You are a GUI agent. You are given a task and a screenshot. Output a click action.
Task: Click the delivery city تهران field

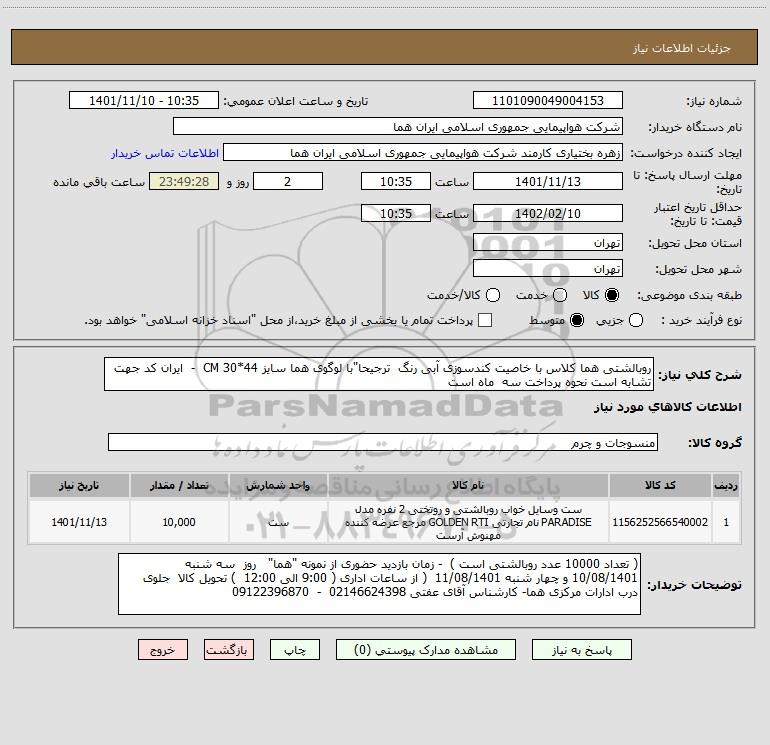(548, 268)
